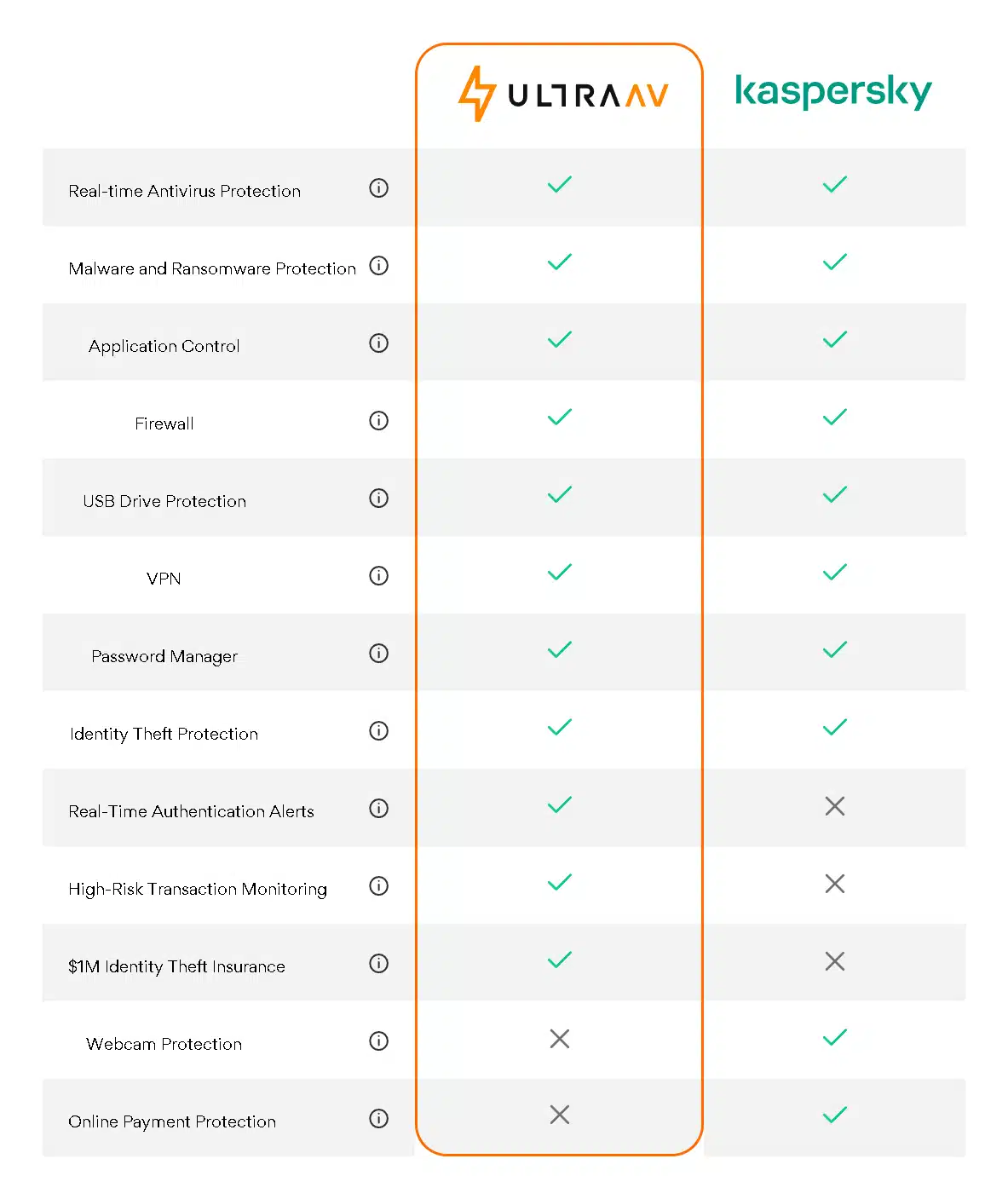Open the VPN info icon
This screenshot has height=1199, width=1008.
[x=379, y=576]
